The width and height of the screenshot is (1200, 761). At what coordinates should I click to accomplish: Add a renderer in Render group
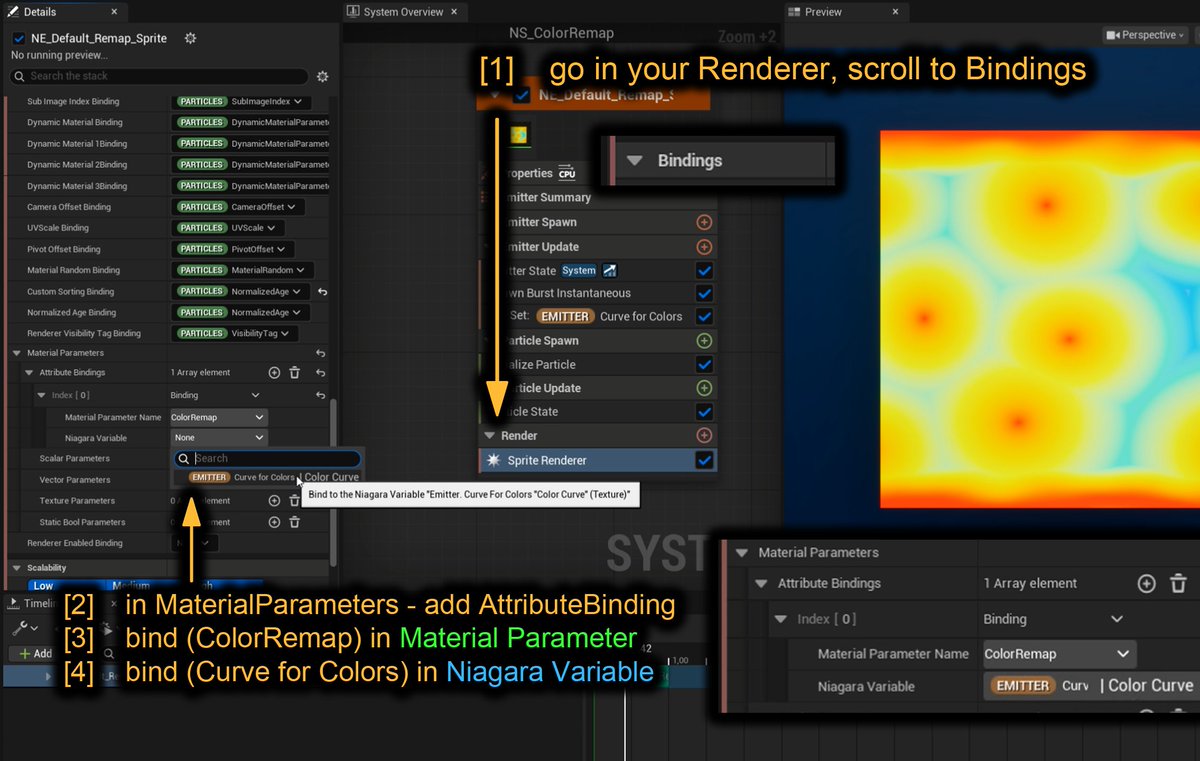[704, 436]
